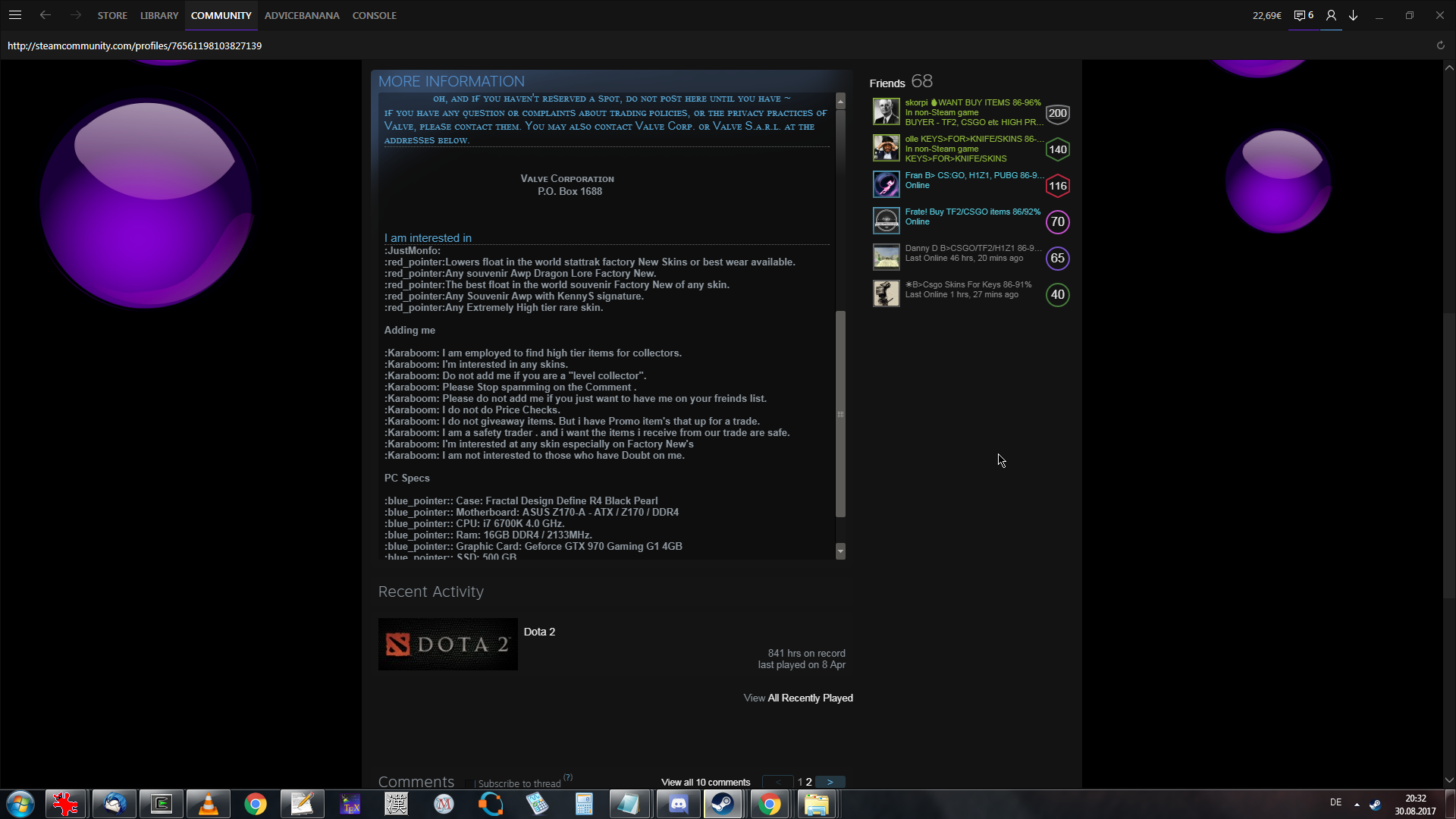Open Discord from the taskbar
Screen dimensions: 1456x819
point(678,804)
